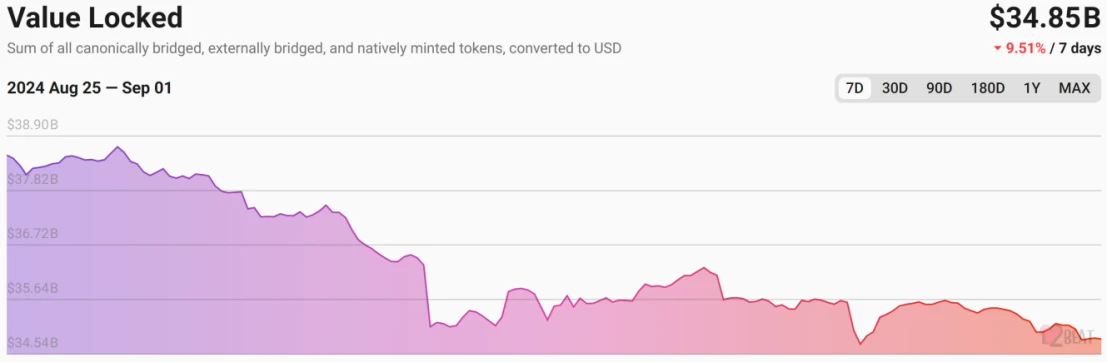This screenshot has width=1108, height=363.
Task: Switch chart to 30D range
Action: (895, 88)
